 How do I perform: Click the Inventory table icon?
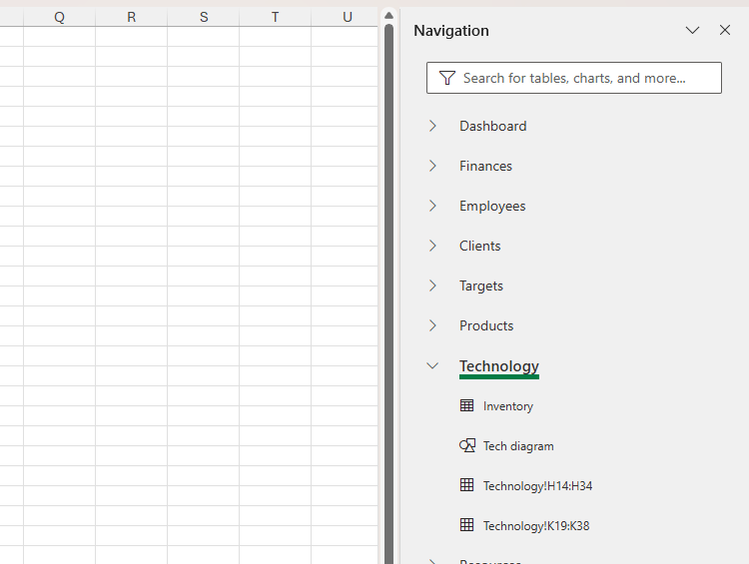pyautogui.click(x=467, y=405)
